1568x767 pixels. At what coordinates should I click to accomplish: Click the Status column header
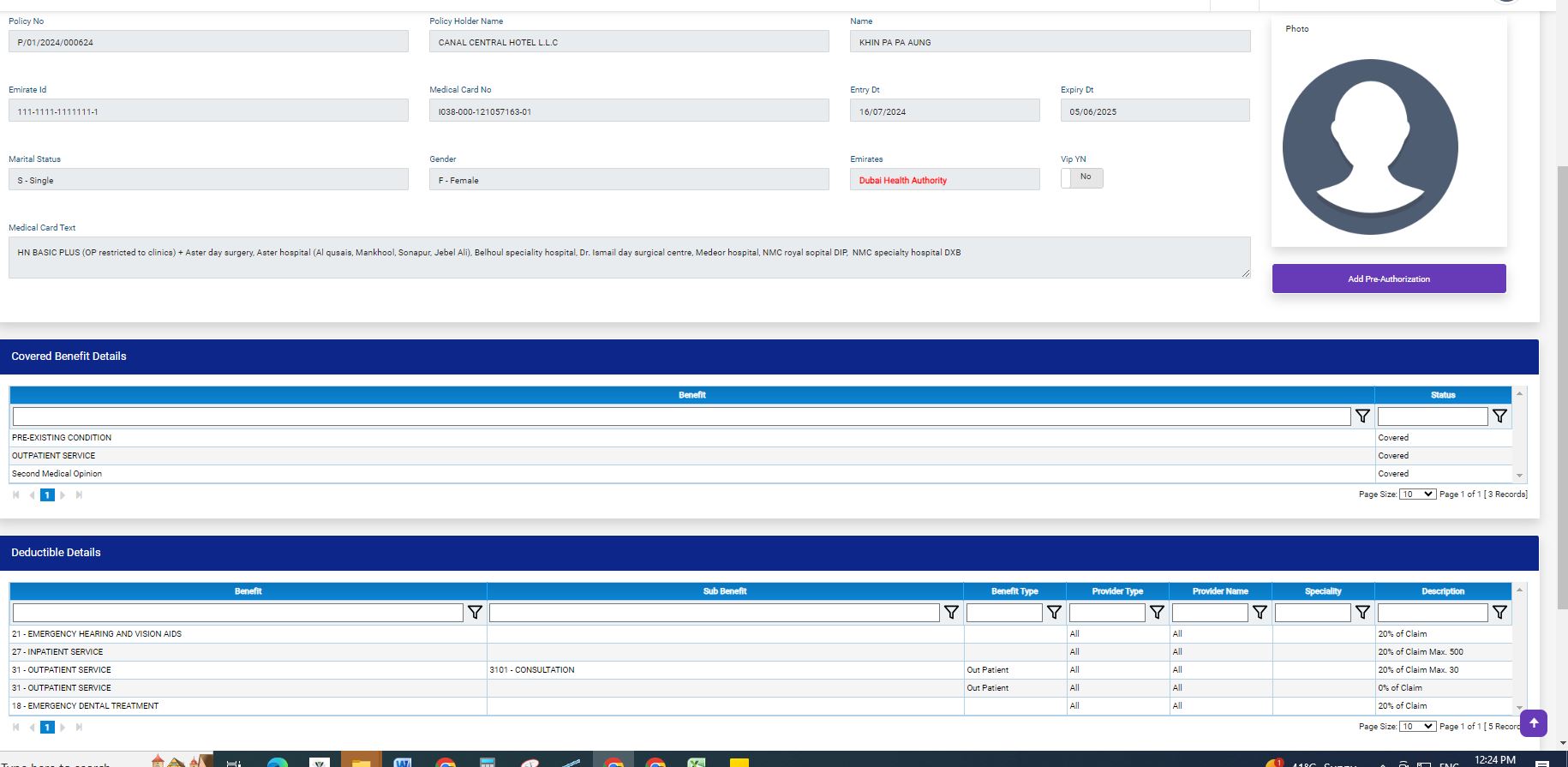[x=1443, y=395]
